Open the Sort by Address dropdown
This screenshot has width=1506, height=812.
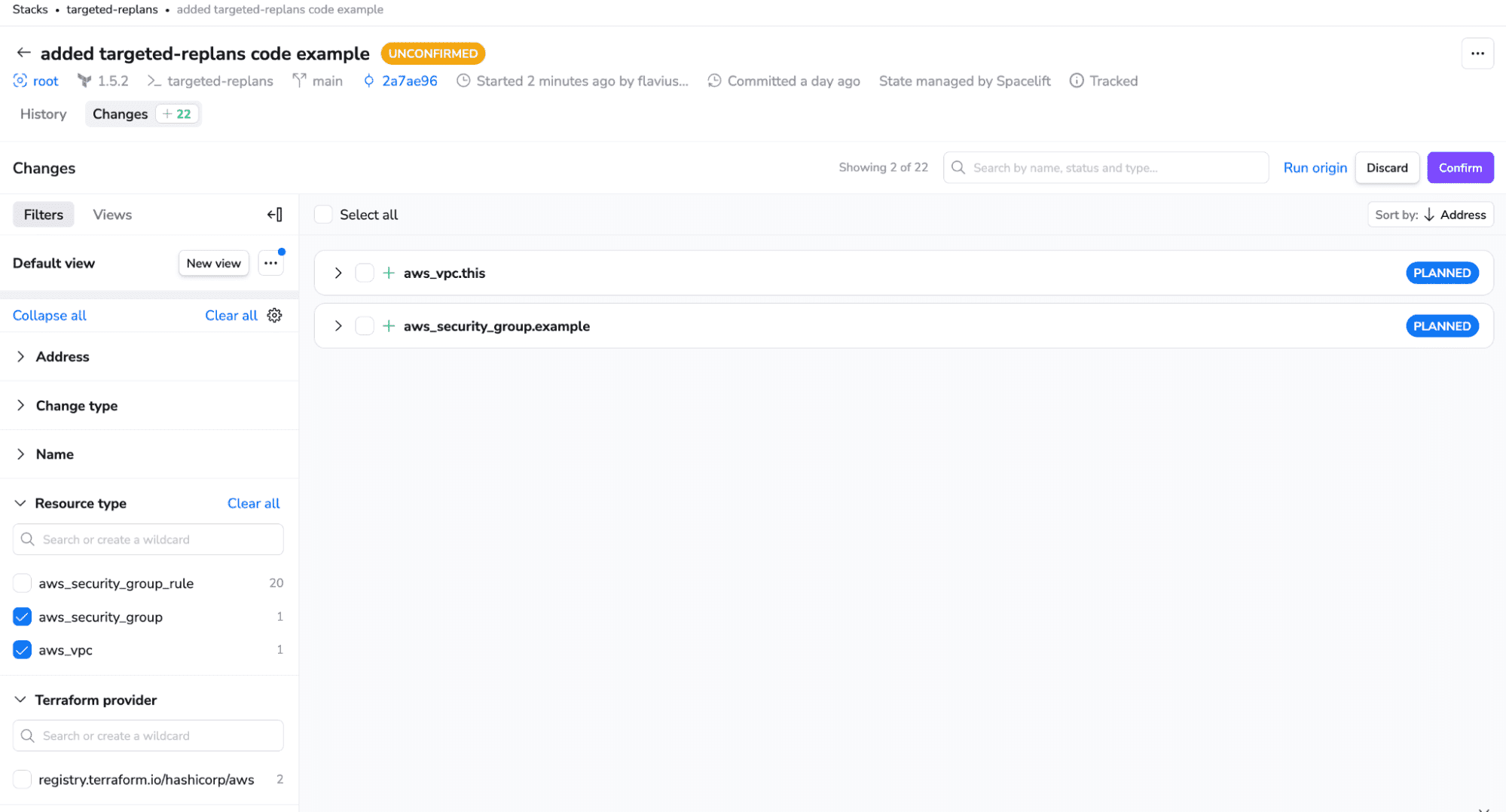pyautogui.click(x=1431, y=215)
